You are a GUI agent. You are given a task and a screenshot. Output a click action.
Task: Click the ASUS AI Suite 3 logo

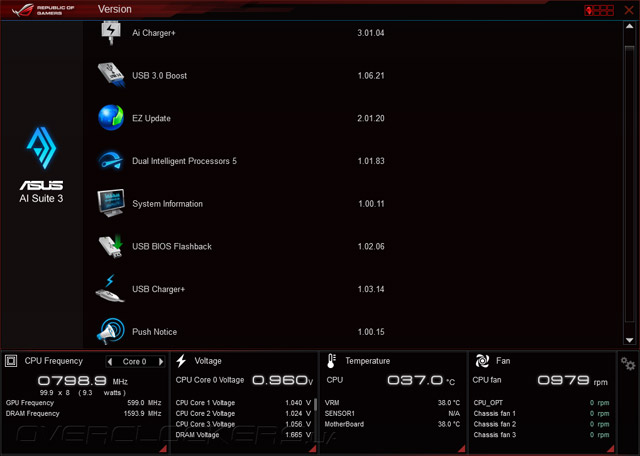(x=41, y=165)
